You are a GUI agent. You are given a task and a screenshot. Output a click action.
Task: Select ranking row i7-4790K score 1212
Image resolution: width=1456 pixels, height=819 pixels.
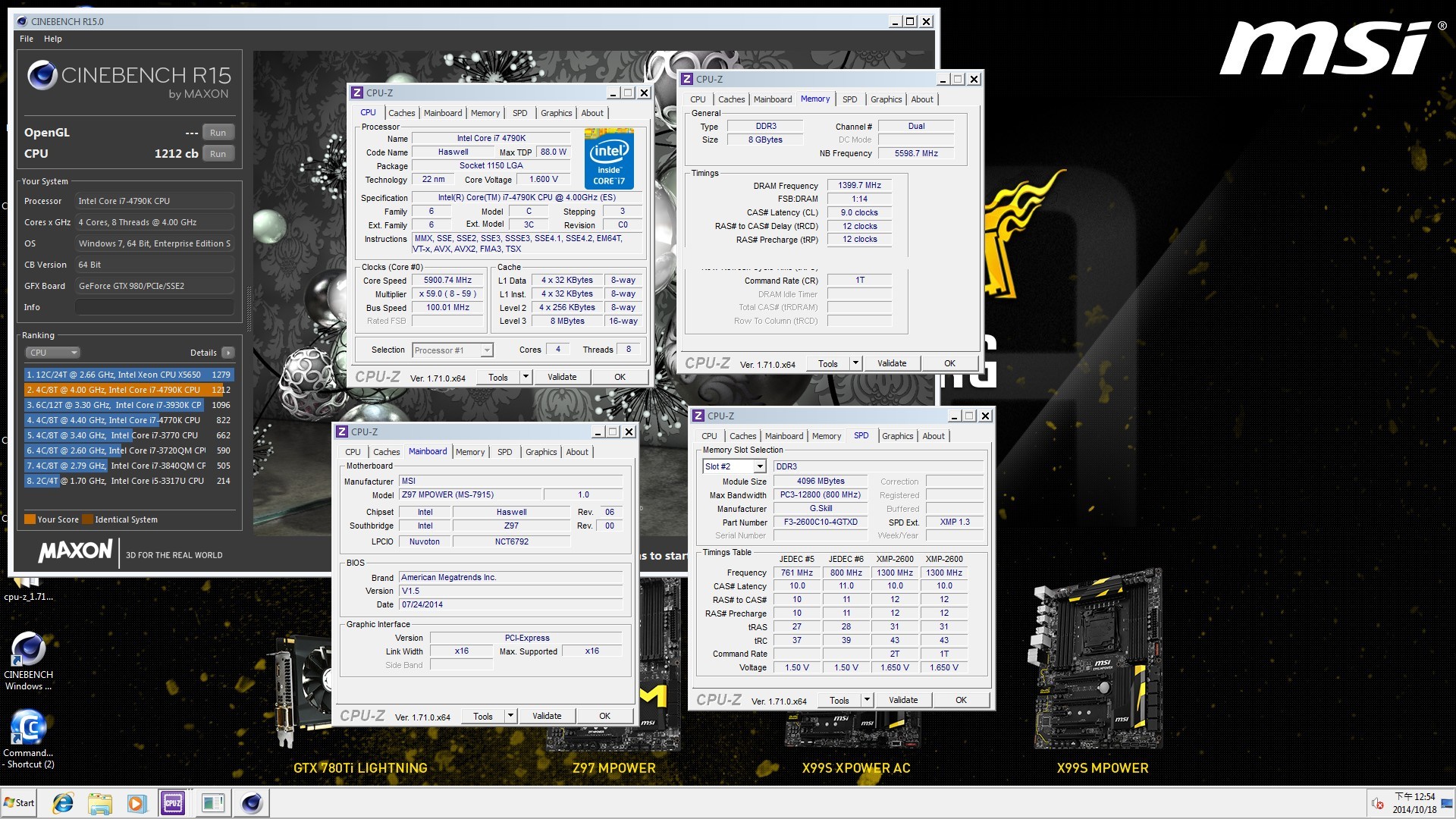128,390
